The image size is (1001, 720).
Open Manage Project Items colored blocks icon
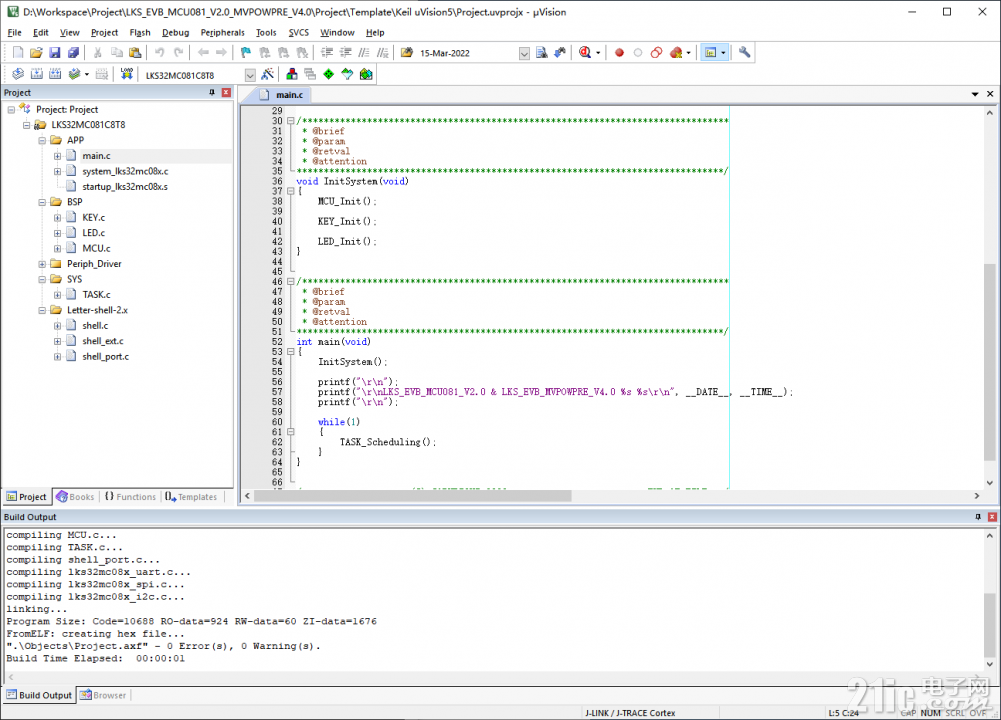tap(292, 75)
